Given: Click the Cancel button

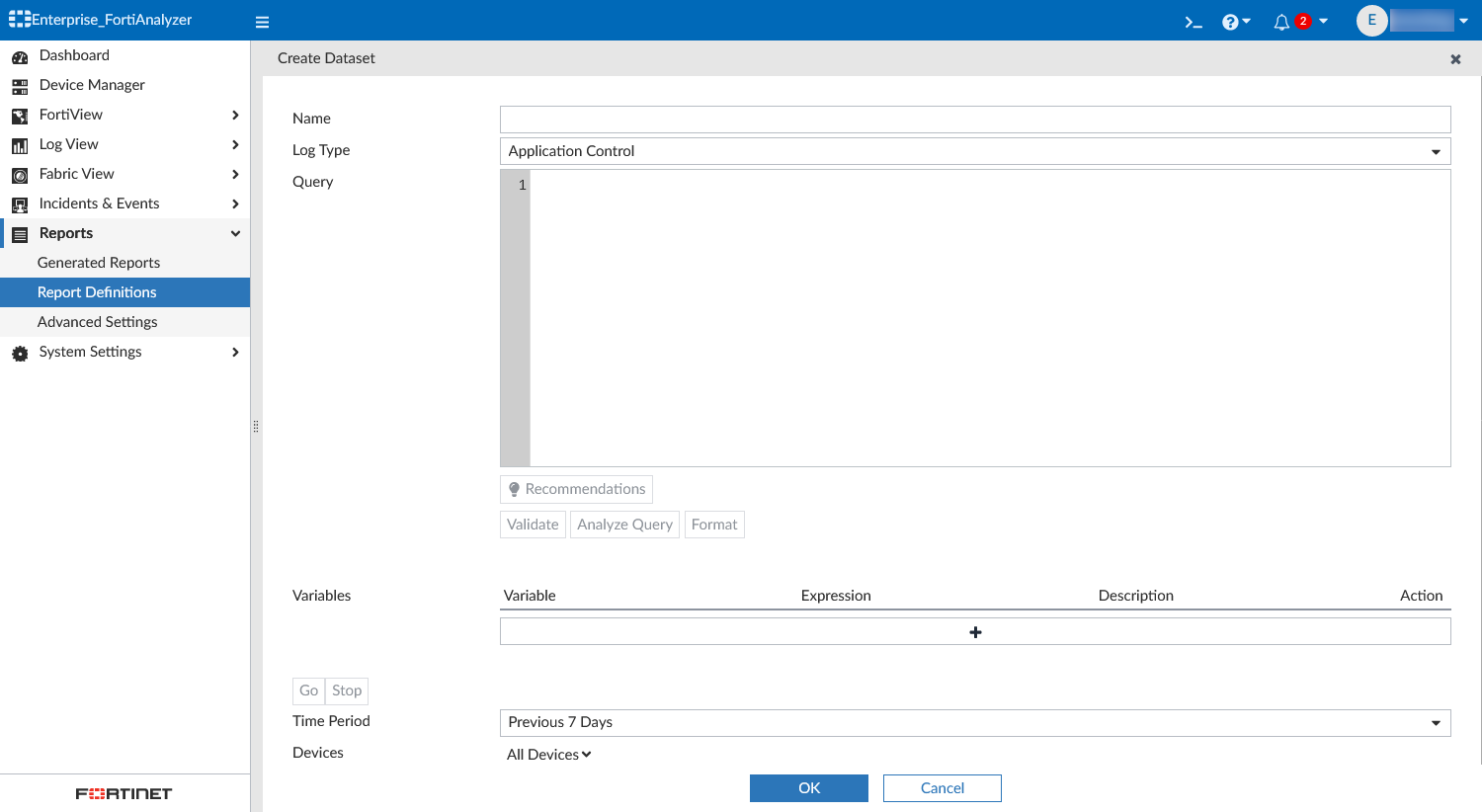Looking at the screenshot, I should pos(942,788).
